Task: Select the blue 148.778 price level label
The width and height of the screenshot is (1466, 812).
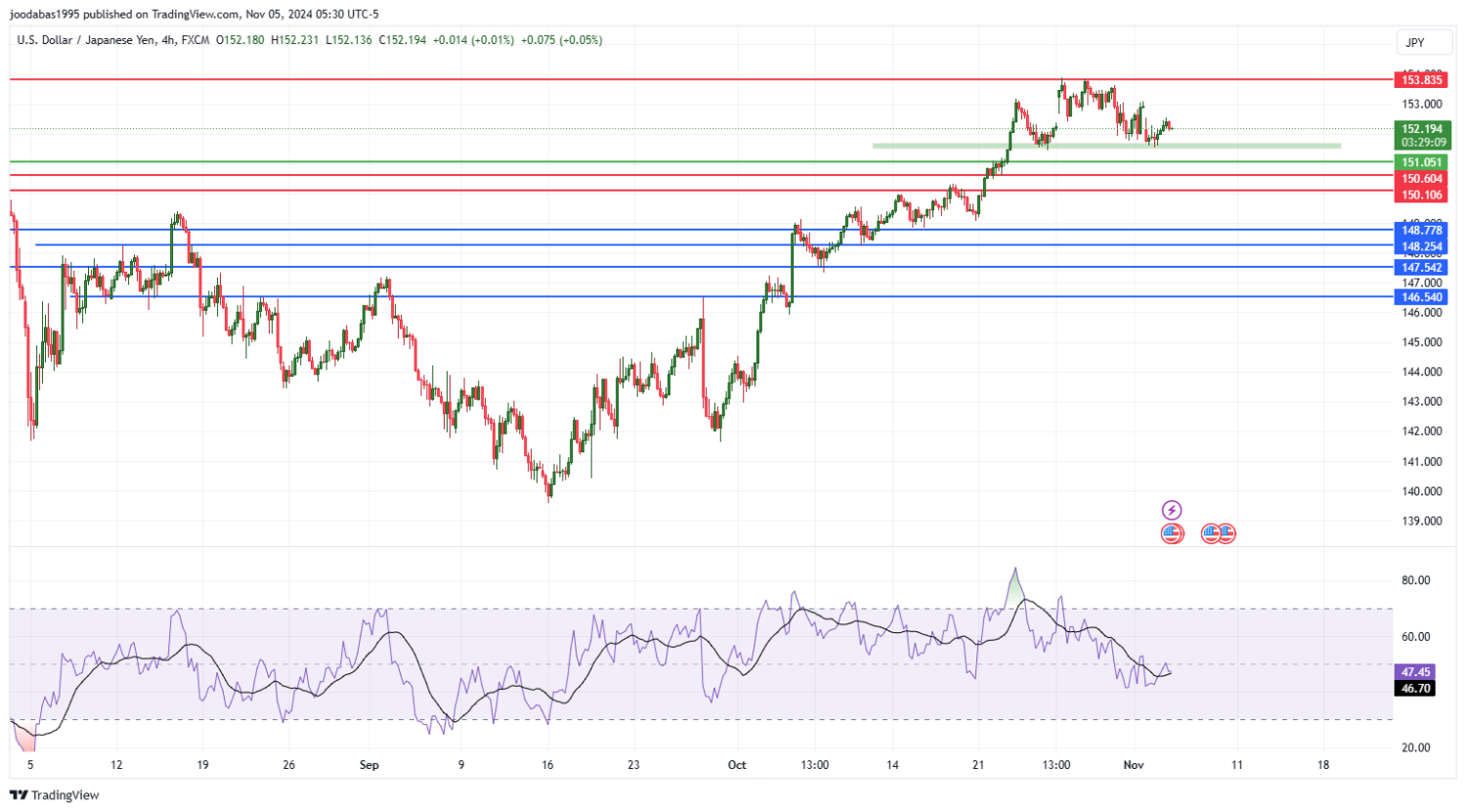Action: [x=1422, y=231]
